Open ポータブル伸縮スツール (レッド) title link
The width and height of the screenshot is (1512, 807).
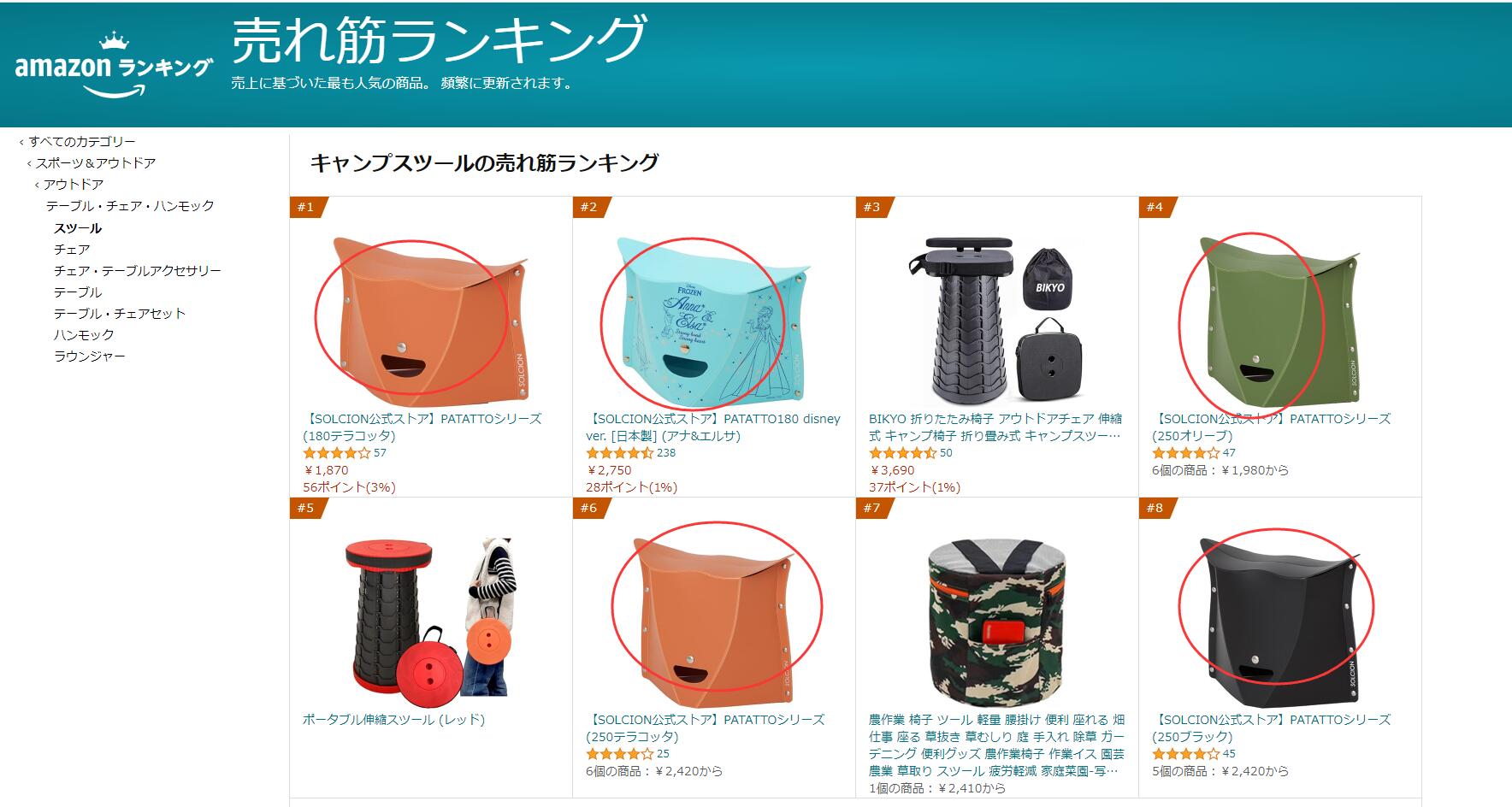[x=393, y=720]
